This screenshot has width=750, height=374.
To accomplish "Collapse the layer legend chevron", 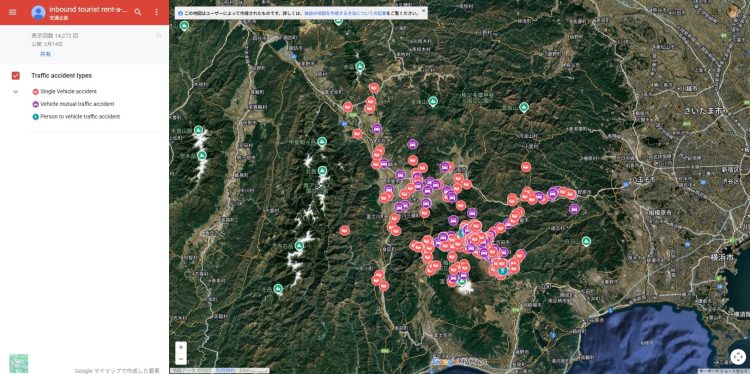I will (16, 91).
